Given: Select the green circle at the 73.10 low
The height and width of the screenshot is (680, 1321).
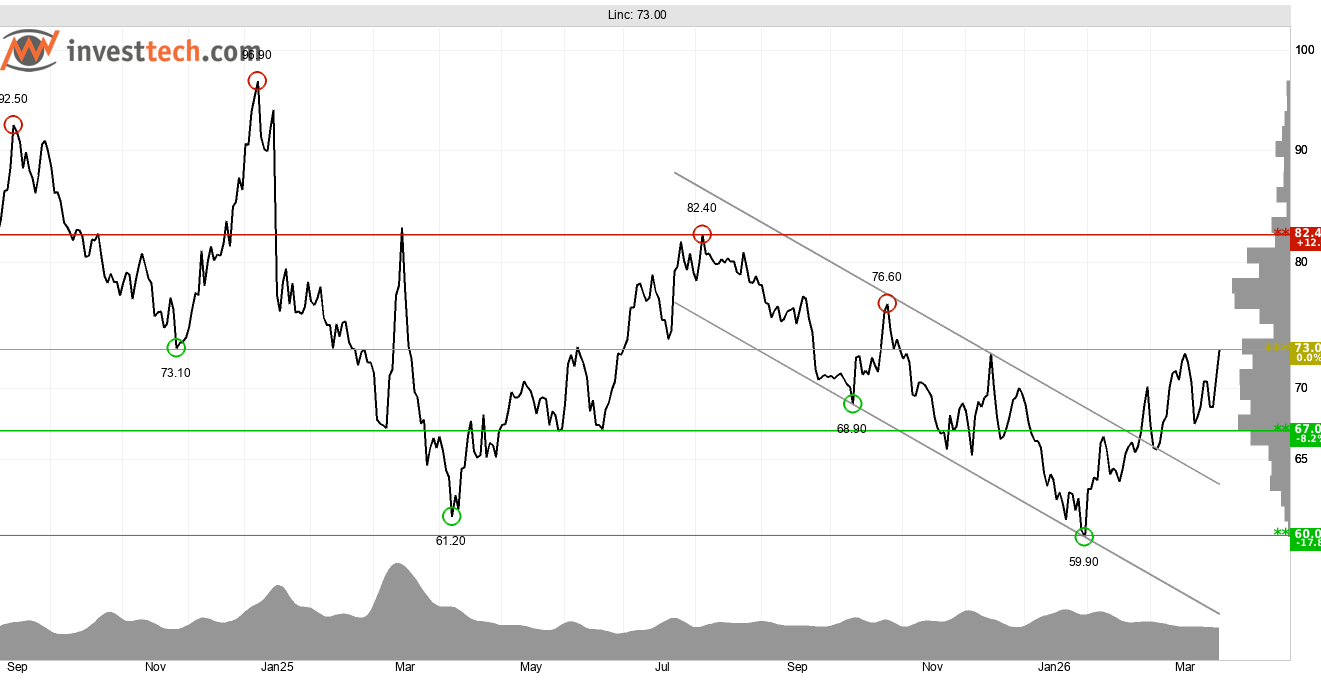Looking at the screenshot, I should pyautogui.click(x=176, y=347).
